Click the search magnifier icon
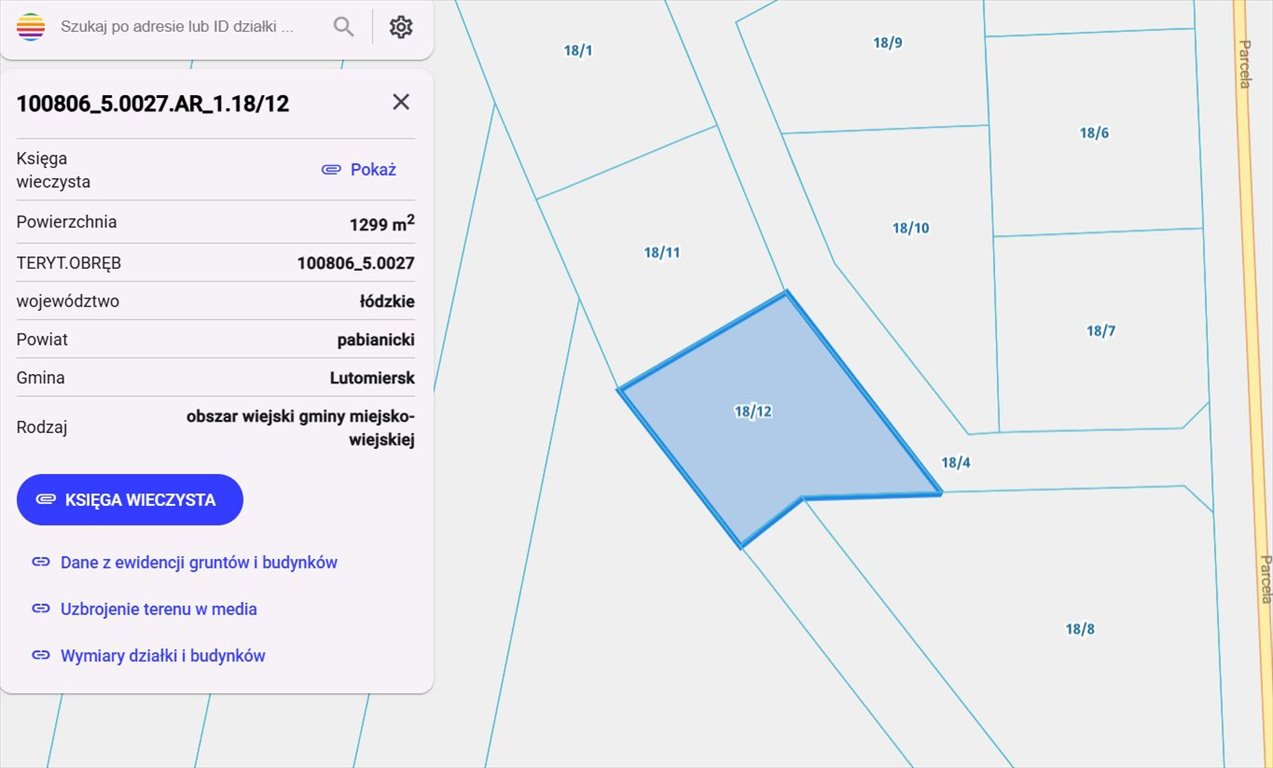This screenshot has height=768, width=1273. click(x=344, y=27)
